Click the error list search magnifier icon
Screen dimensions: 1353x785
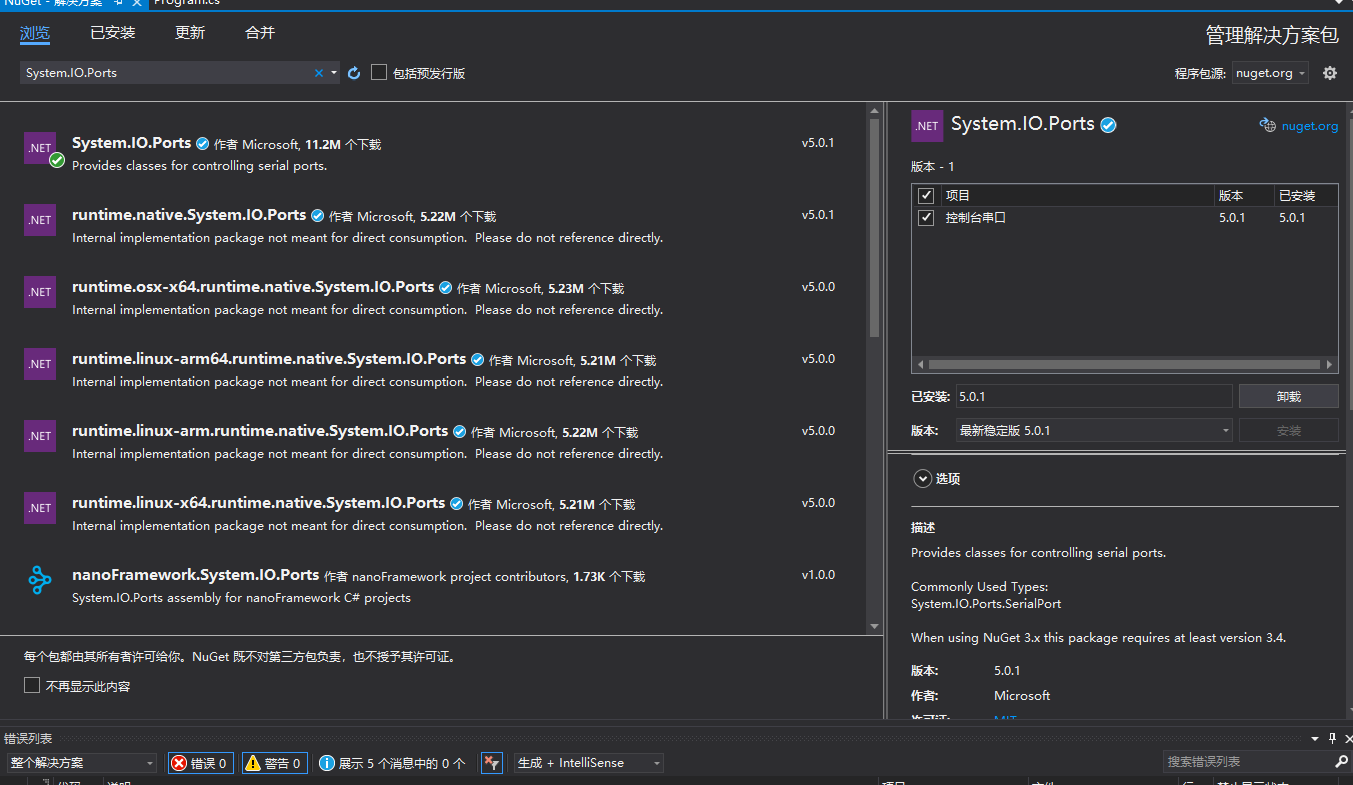[1341, 762]
